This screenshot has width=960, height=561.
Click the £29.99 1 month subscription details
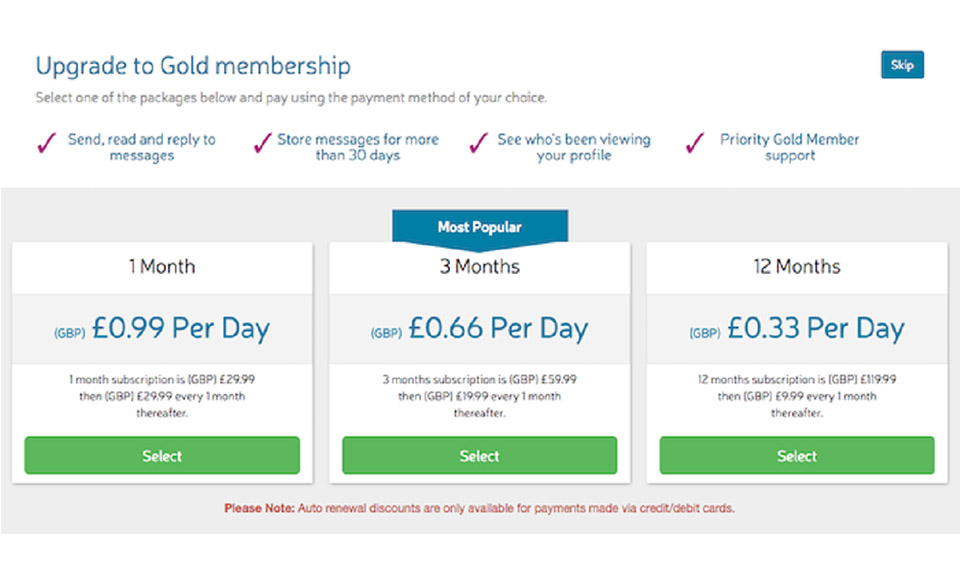click(x=162, y=396)
